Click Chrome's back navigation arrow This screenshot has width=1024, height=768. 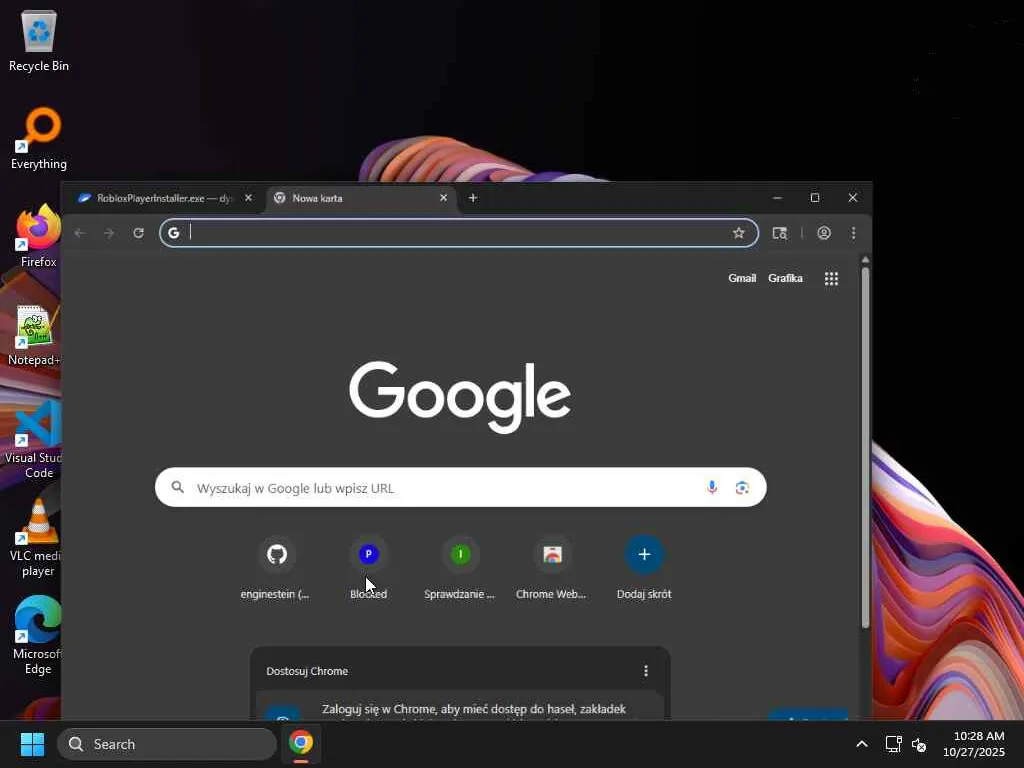coord(80,233)
